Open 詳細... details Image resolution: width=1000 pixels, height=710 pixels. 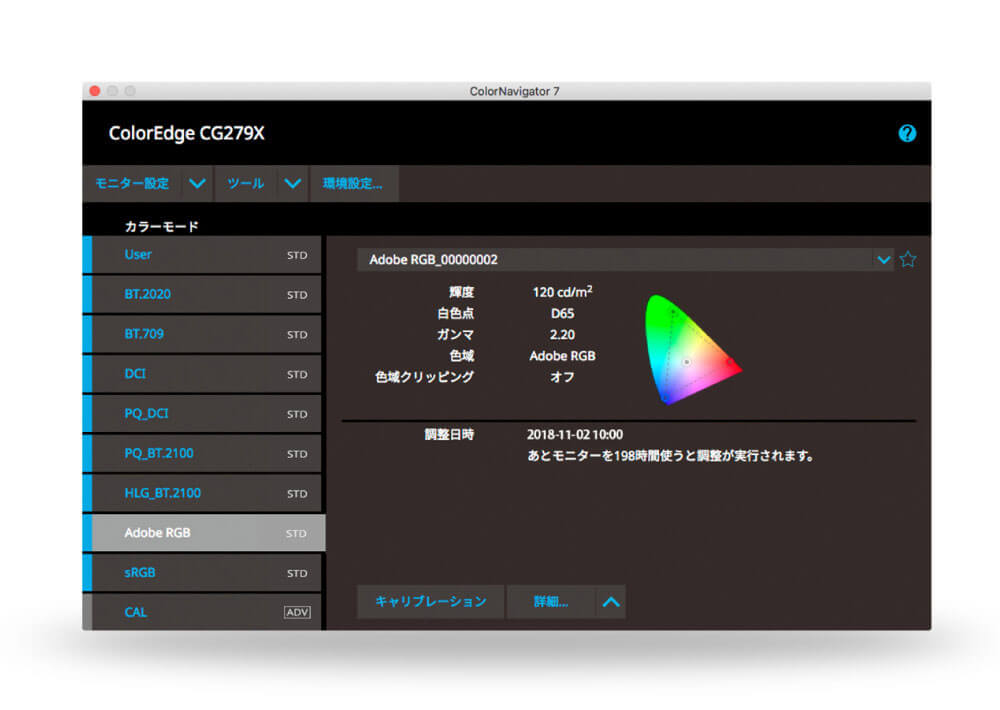tap(551, 602)
